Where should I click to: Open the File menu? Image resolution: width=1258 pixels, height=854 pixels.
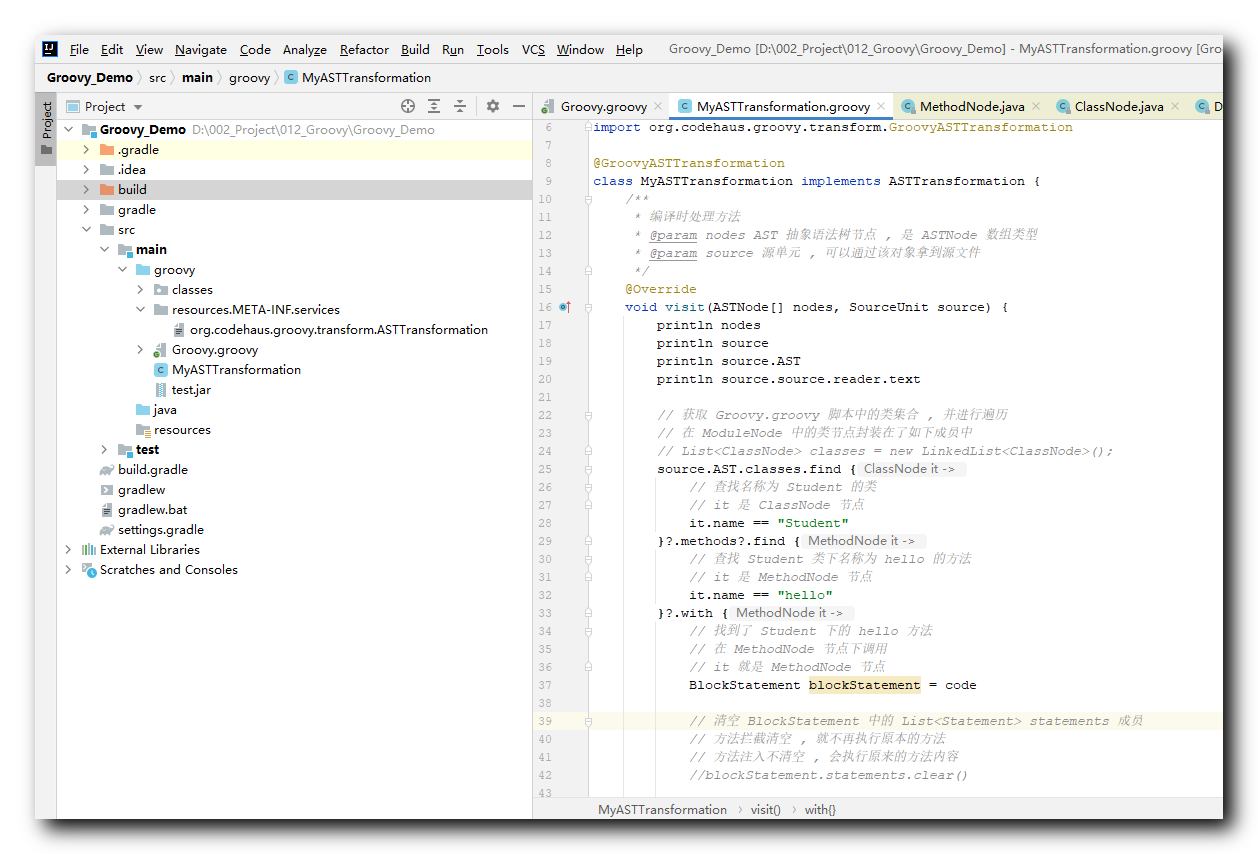tap(79, 49)
